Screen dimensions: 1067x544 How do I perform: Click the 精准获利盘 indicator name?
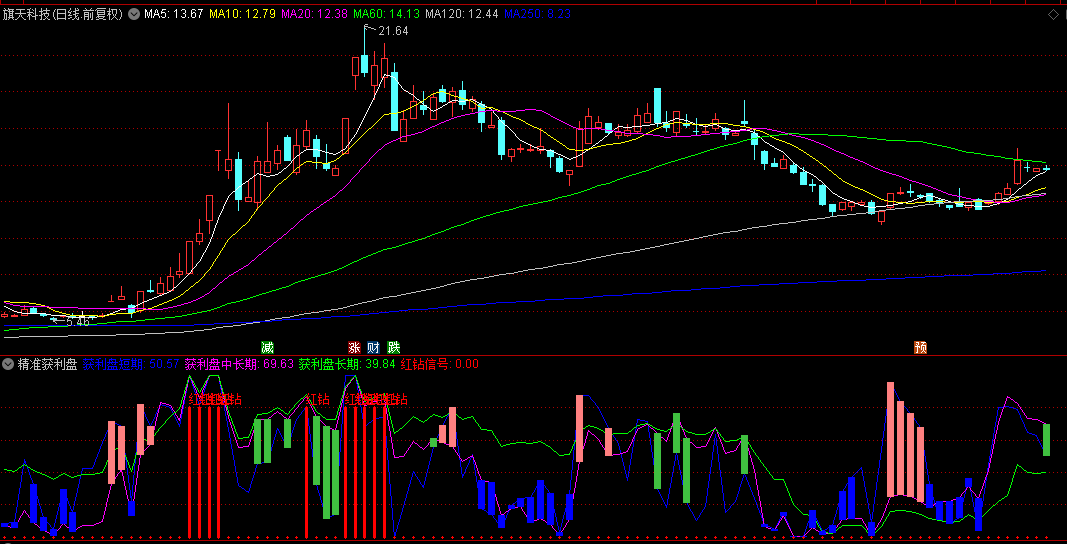click(47, 364)
